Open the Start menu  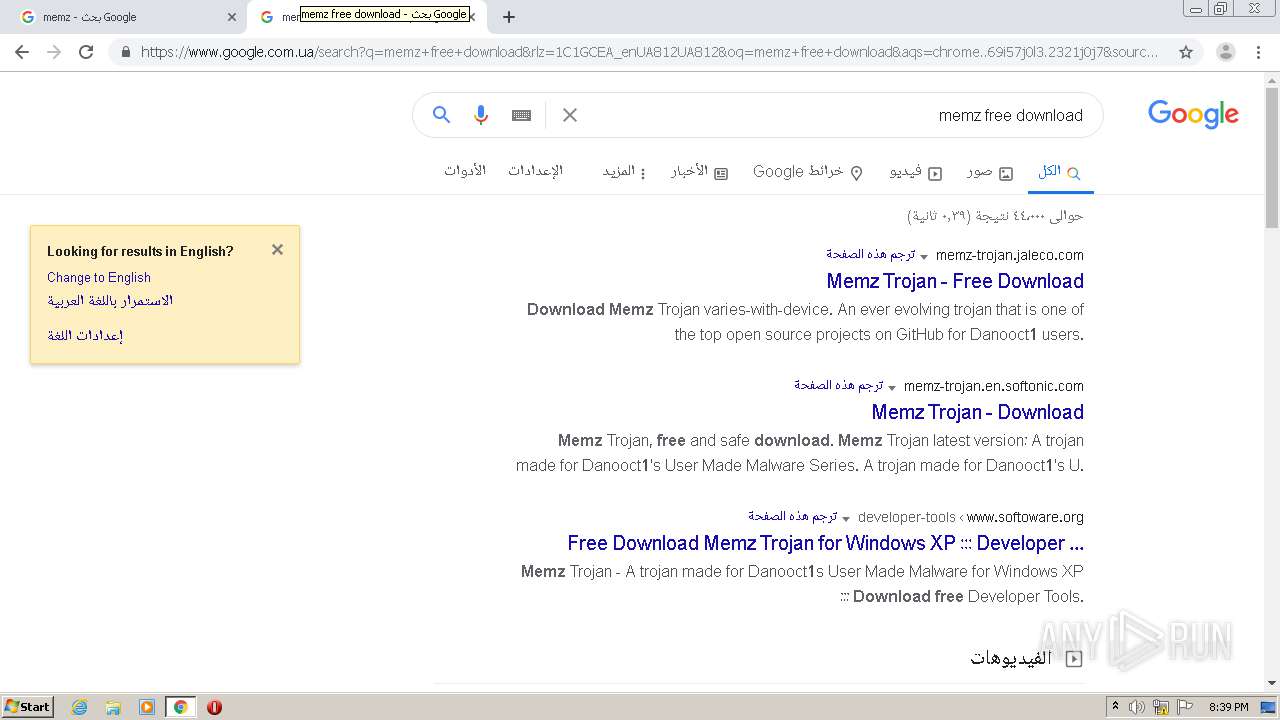(x=27, y=707)
